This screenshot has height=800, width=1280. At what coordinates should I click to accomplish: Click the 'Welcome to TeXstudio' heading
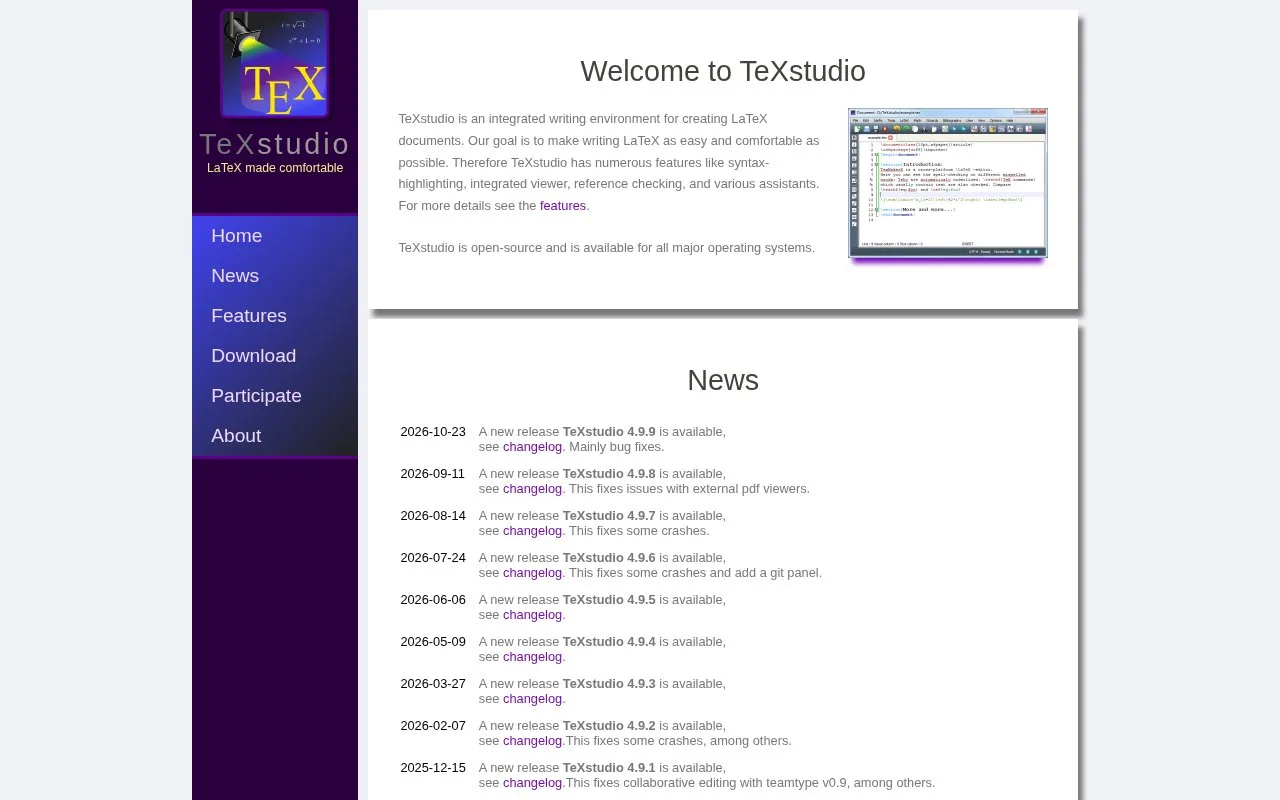723,71
